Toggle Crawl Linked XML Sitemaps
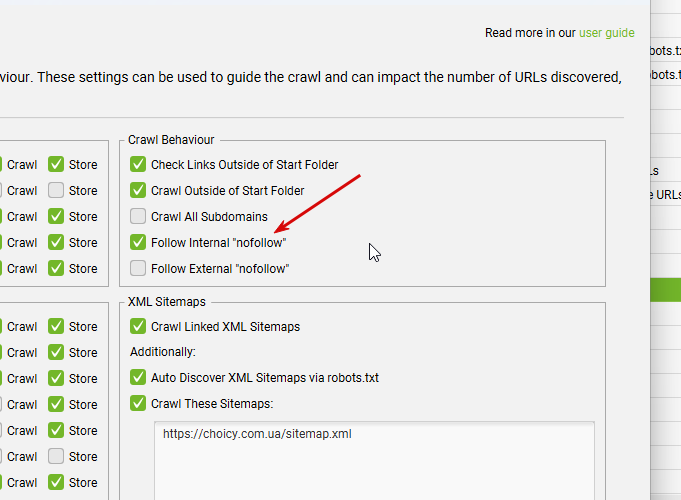The width and height of the screenshot is (681, 500). (x=138, y=327)
